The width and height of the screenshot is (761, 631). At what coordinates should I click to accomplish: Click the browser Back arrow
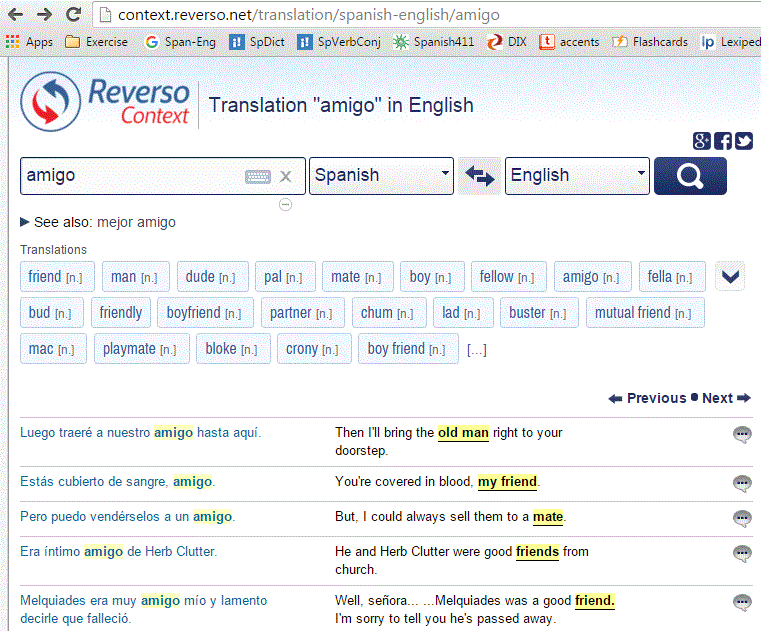click(x=16, y=15)
